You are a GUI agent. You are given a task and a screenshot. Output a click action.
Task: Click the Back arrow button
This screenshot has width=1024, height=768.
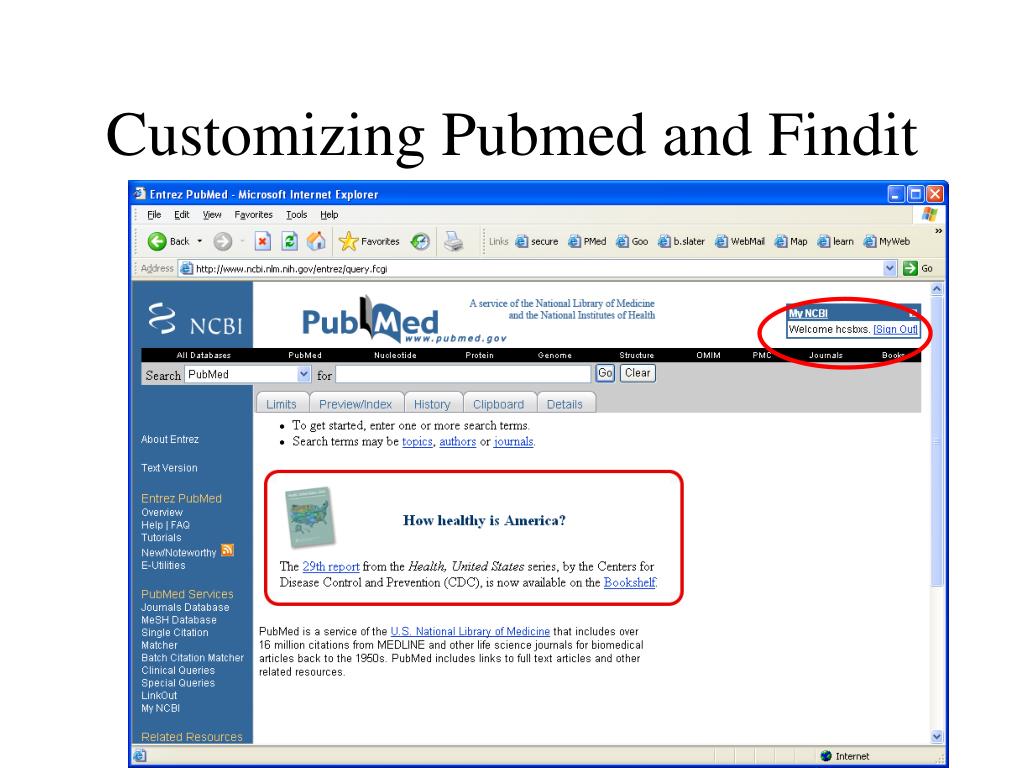168,242
